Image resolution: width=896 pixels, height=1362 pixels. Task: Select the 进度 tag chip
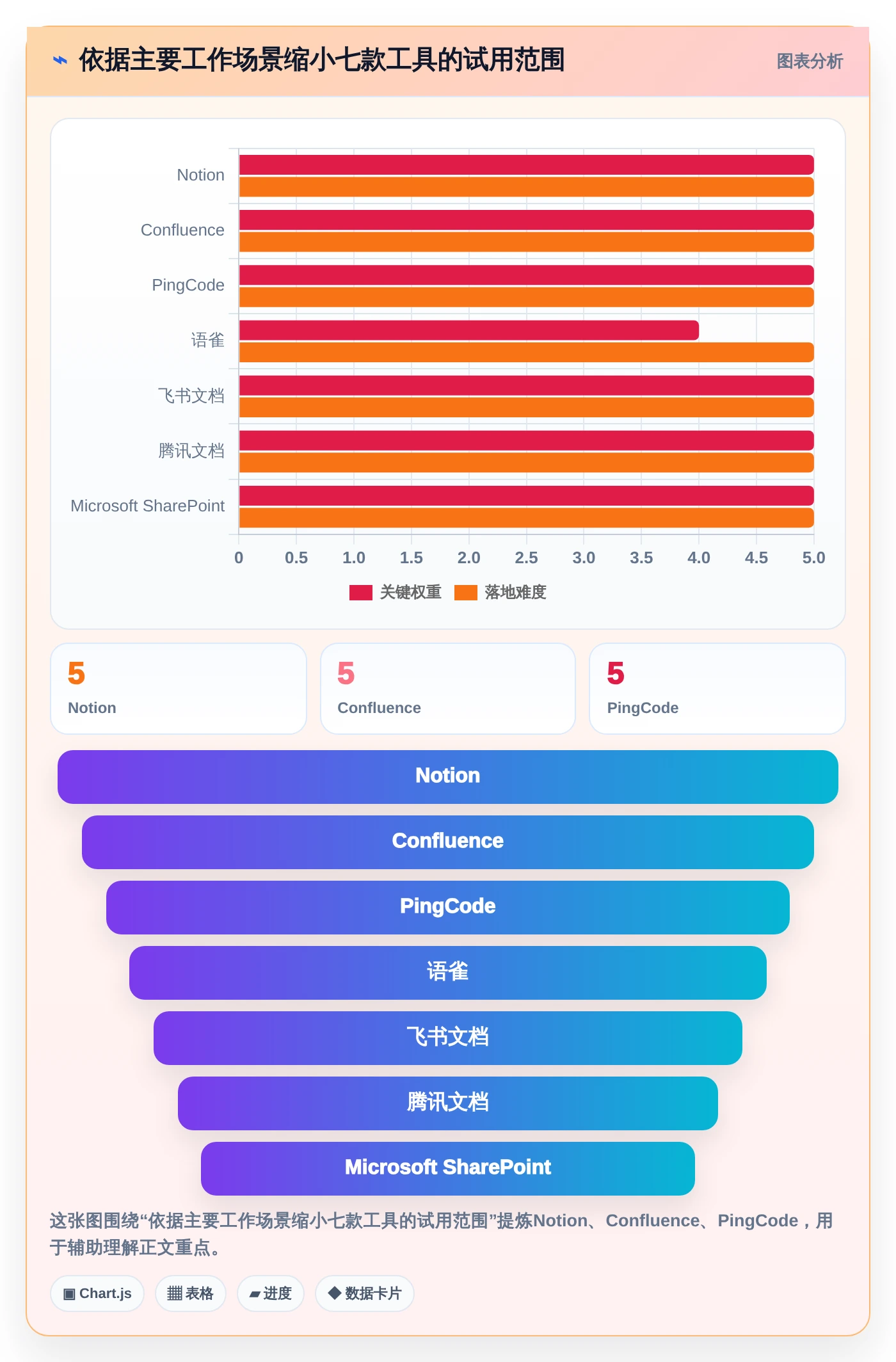tap(271, 1294)
